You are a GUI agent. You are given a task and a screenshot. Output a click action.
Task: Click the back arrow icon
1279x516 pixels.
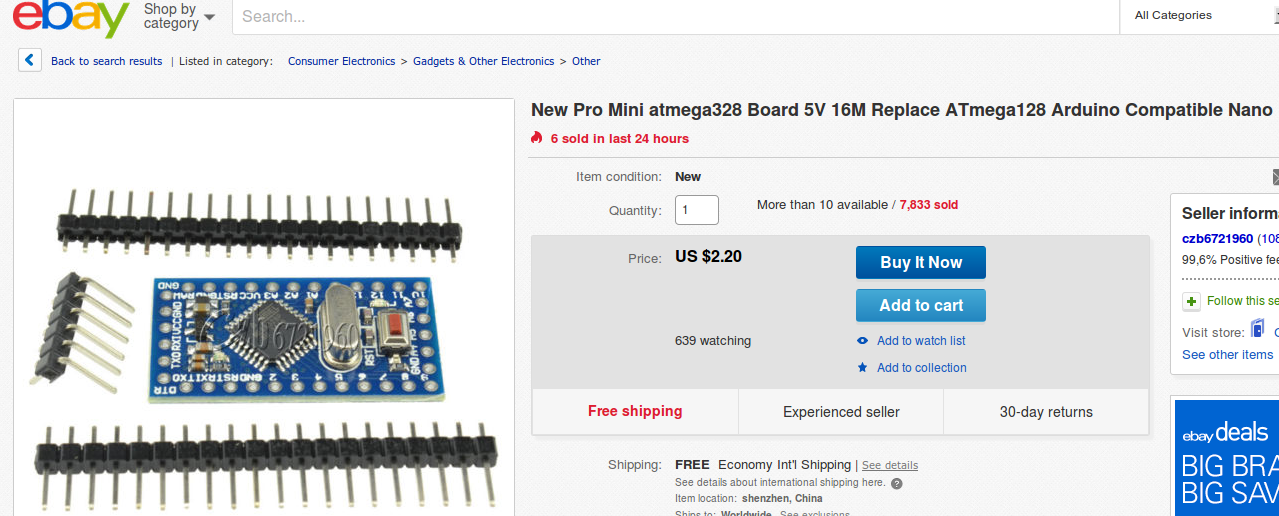click(29, 61)
